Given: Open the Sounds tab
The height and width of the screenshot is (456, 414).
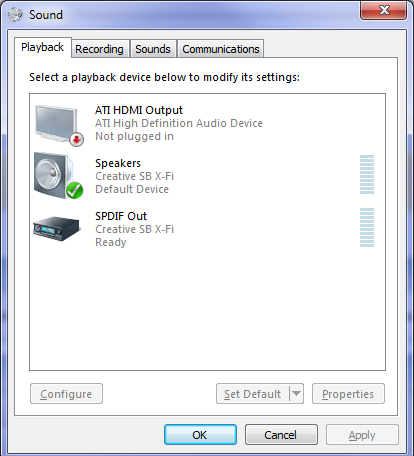Looking at the screenshot, I should (x=153, y=49).
